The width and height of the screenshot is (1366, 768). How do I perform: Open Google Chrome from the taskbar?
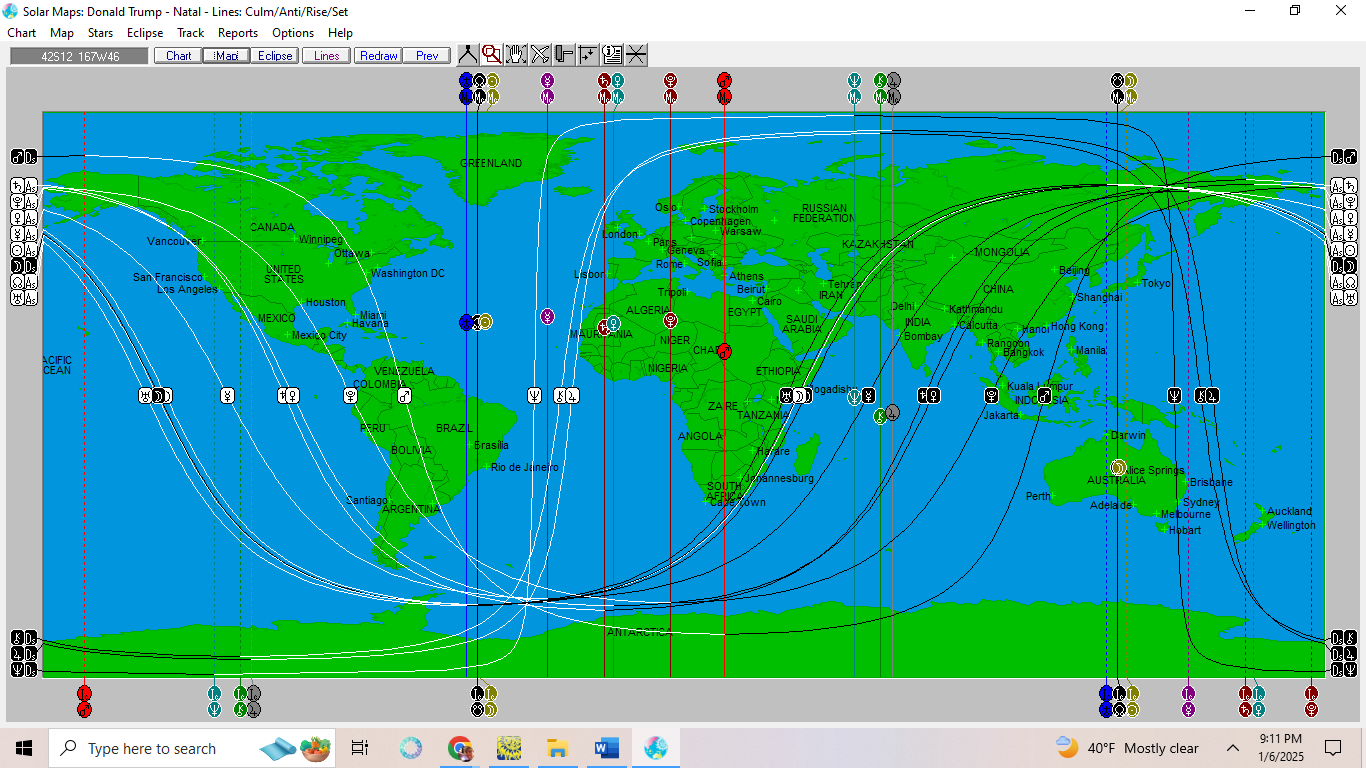click(x=460, y=748)
